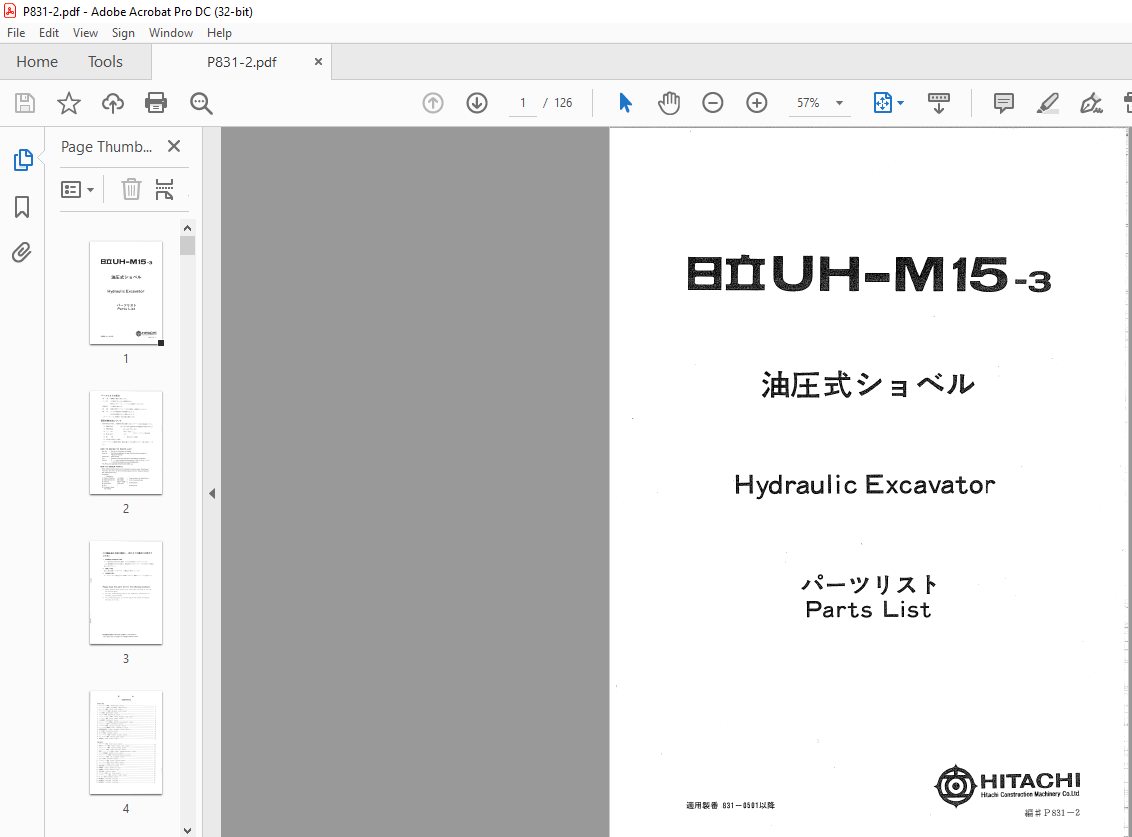Open fit page options dropdown arrow
1132x837 pixels.
pos(900,103)
